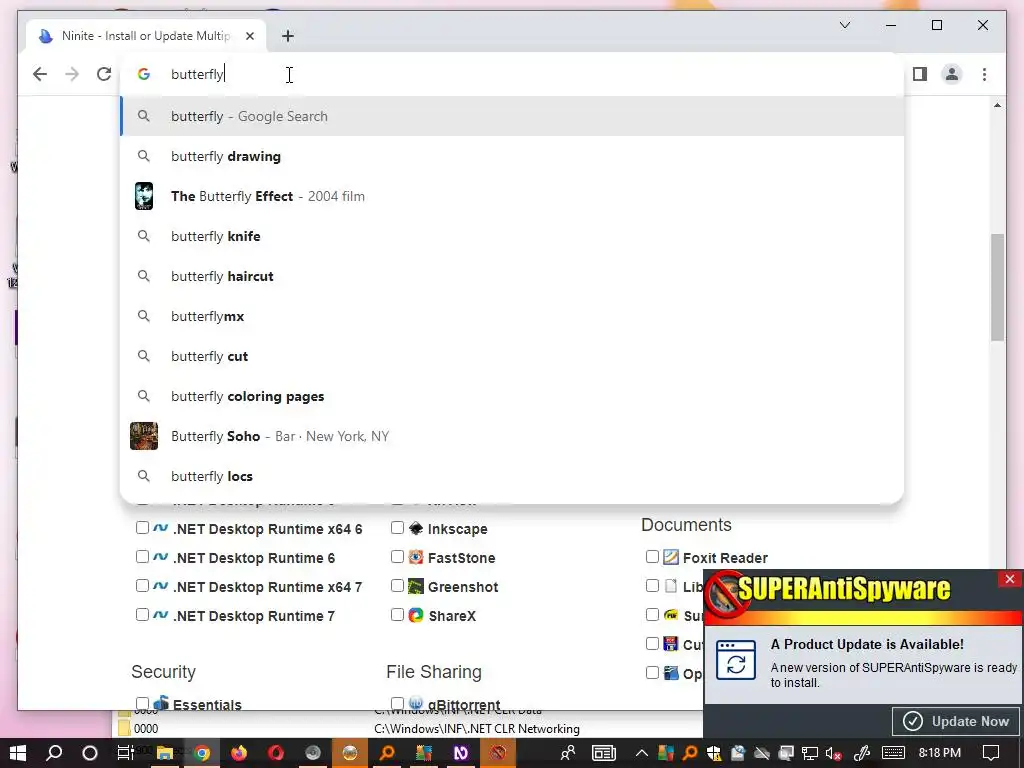Open the 8:18 PM clock
Image resolution: width=1024 pixels, height=768 pixels.
pyautogui.click(x=939, y=753)
